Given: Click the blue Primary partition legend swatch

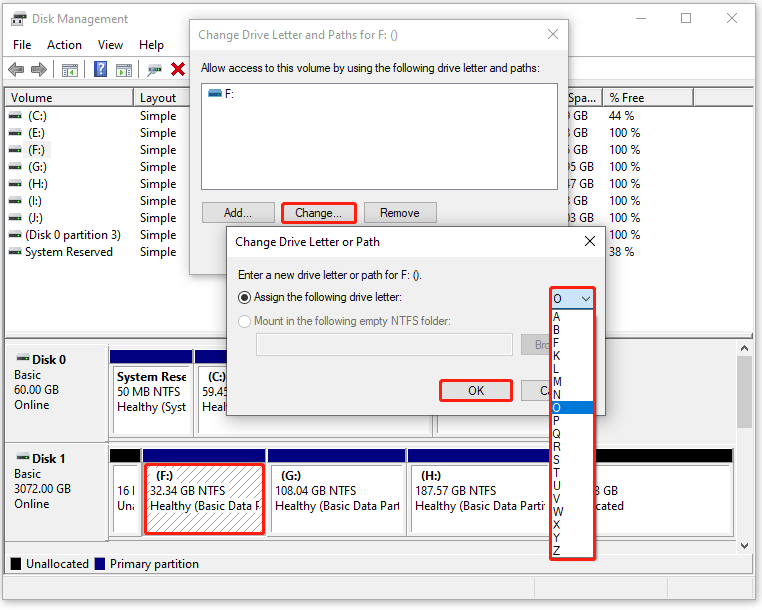Looking at the screenshot, I should [x=100, y=564].
